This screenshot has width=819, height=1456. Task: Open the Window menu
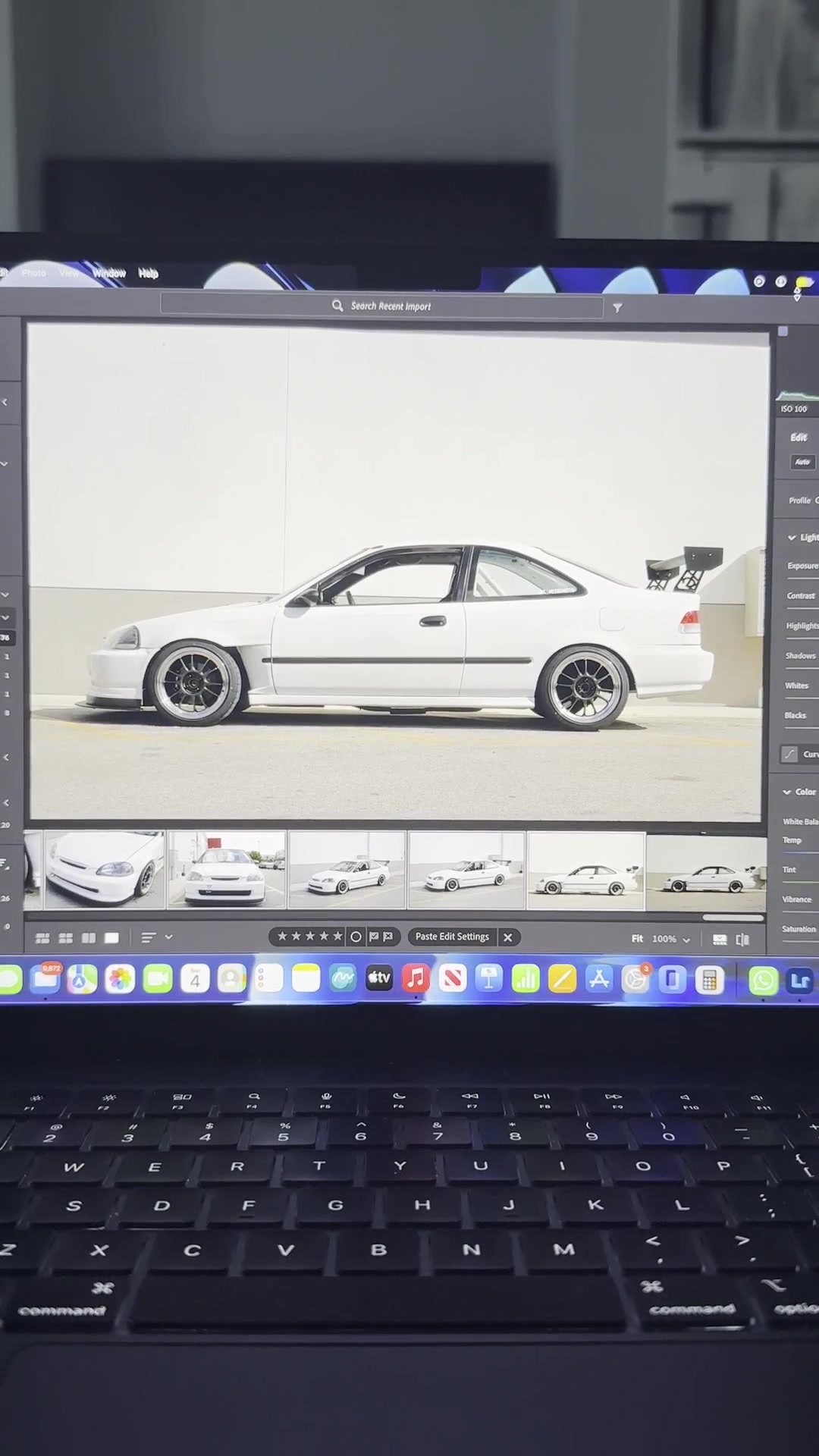(109, 273)
